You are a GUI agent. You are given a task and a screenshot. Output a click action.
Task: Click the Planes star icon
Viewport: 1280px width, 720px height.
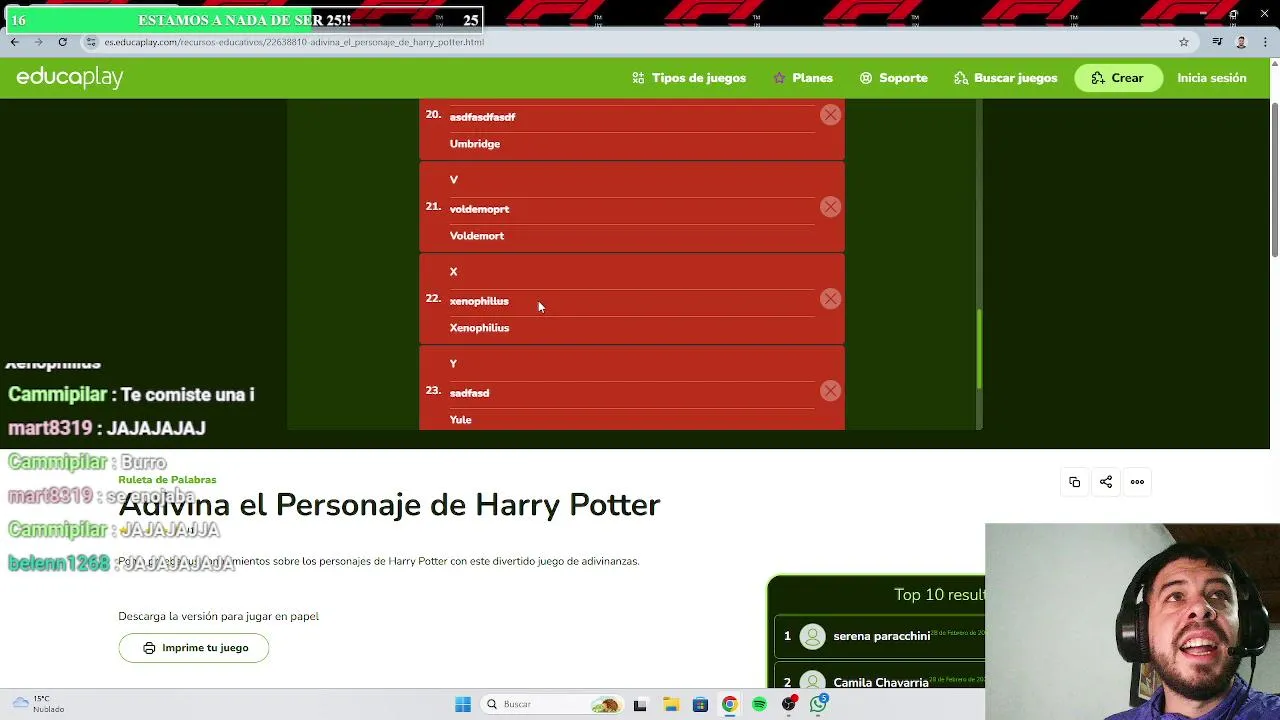tap(779, 78)
